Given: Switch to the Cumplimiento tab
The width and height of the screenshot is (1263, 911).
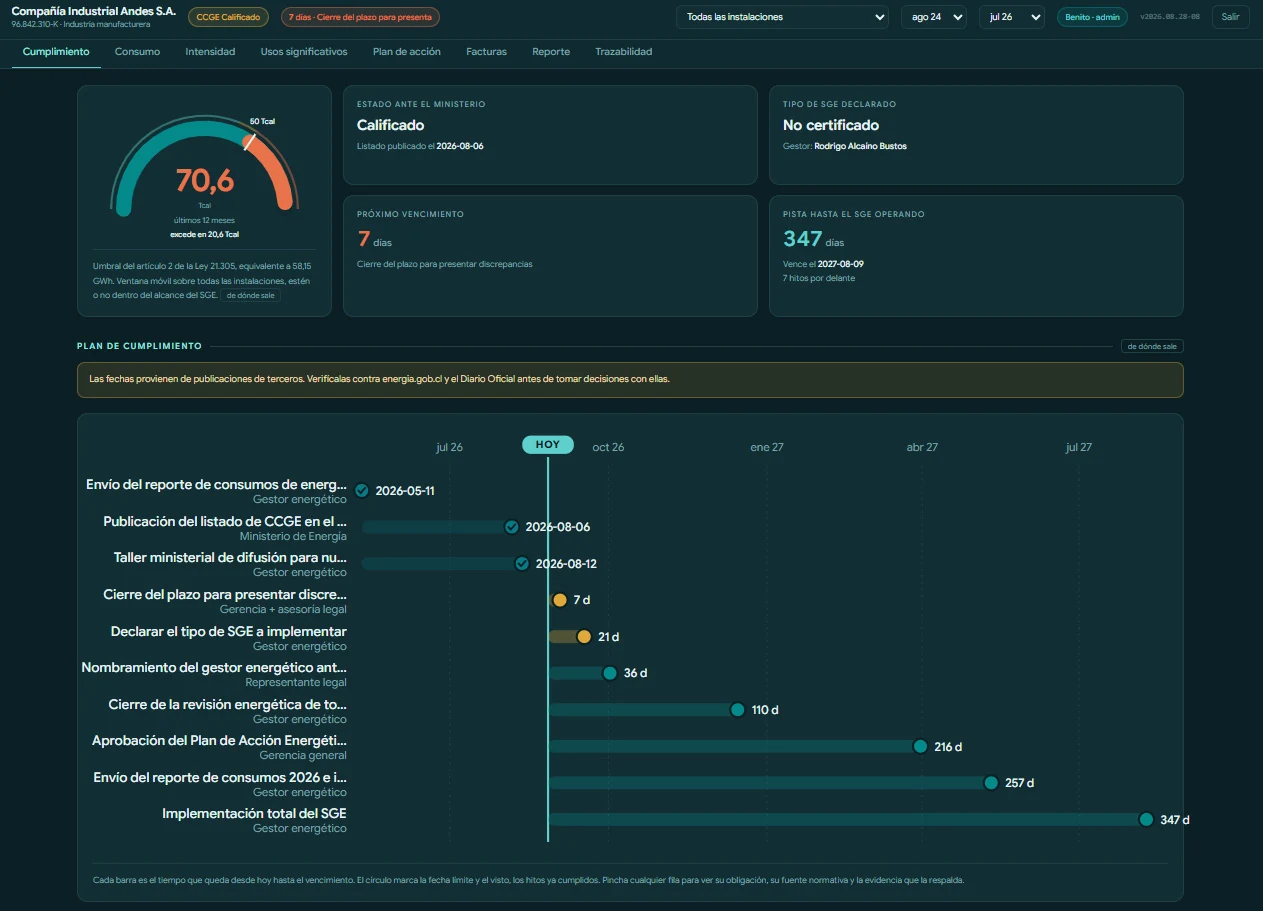Looking at the screenshot, I should (x=56, y=52).
